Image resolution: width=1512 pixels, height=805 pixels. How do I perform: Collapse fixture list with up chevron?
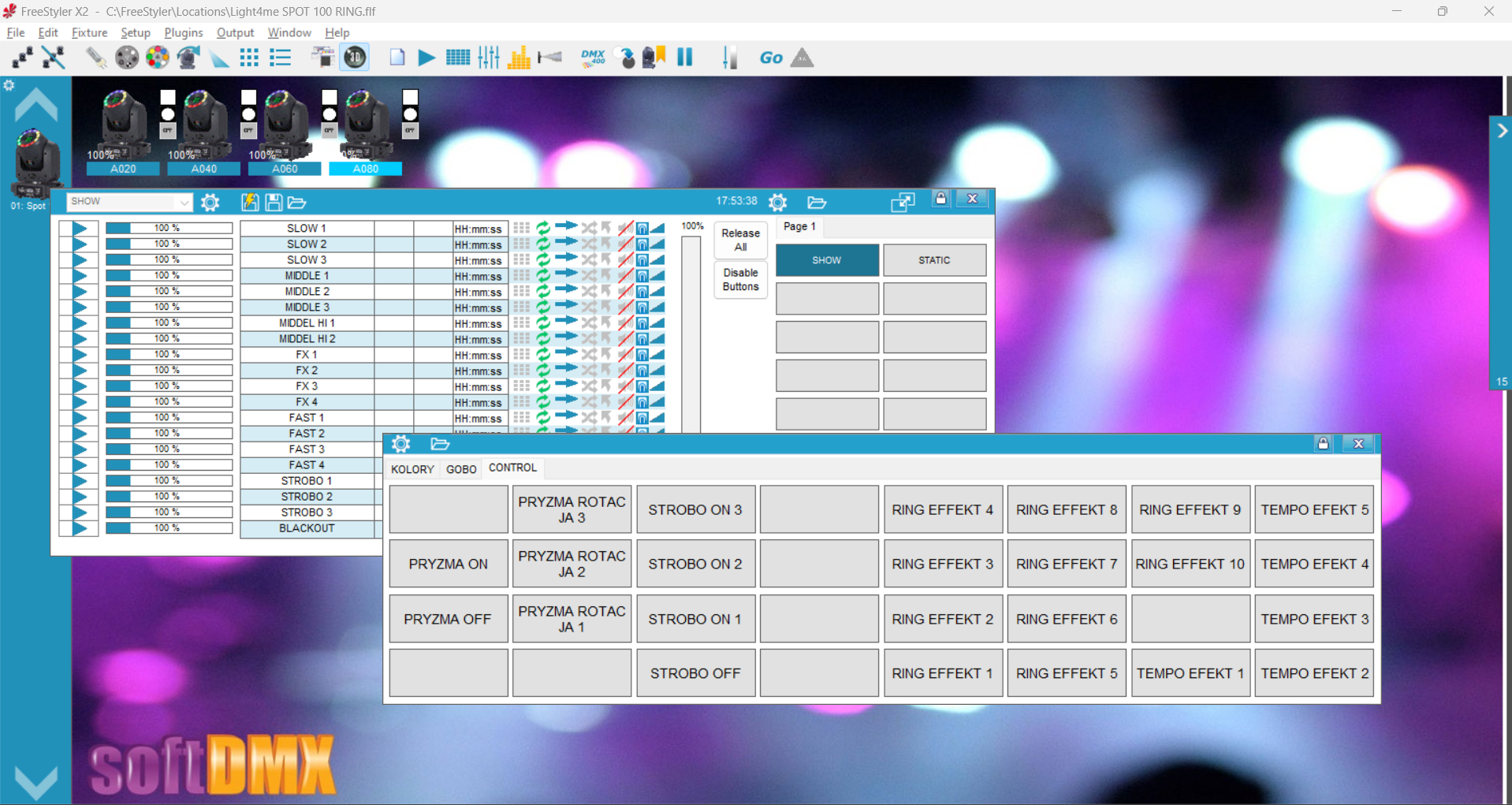pyautogui.click(x=36, y=105)
